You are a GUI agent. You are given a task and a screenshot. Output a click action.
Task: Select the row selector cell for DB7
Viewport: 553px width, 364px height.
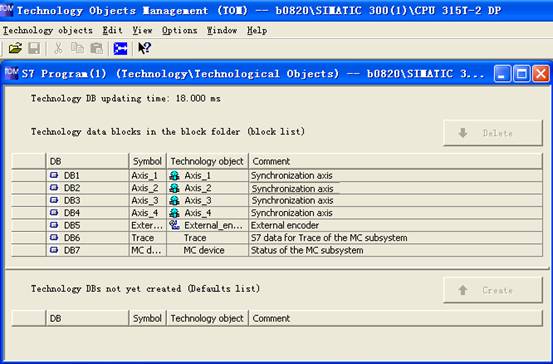(29, 250)
